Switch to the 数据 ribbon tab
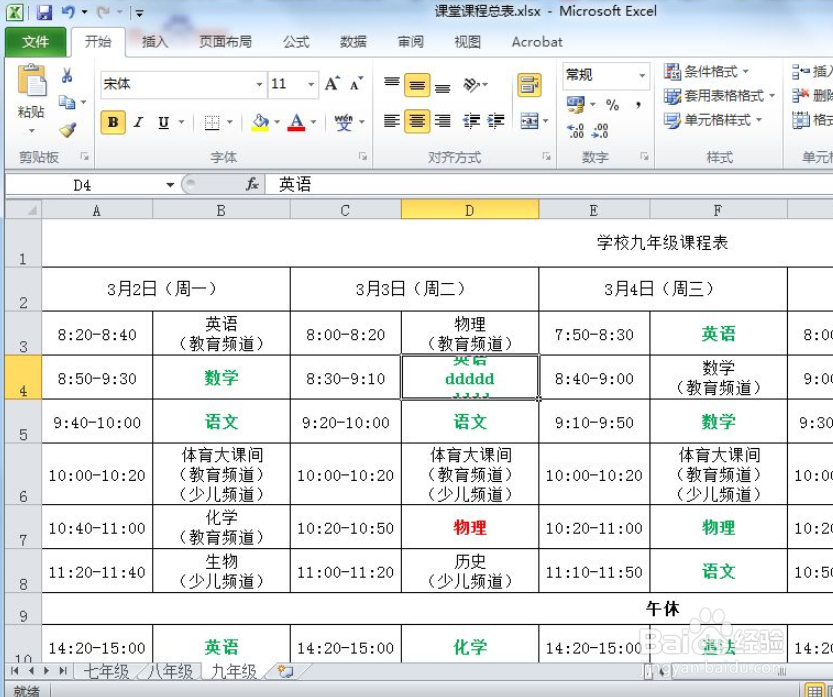Viewport: 833px width, 697px height. point(353,42)
